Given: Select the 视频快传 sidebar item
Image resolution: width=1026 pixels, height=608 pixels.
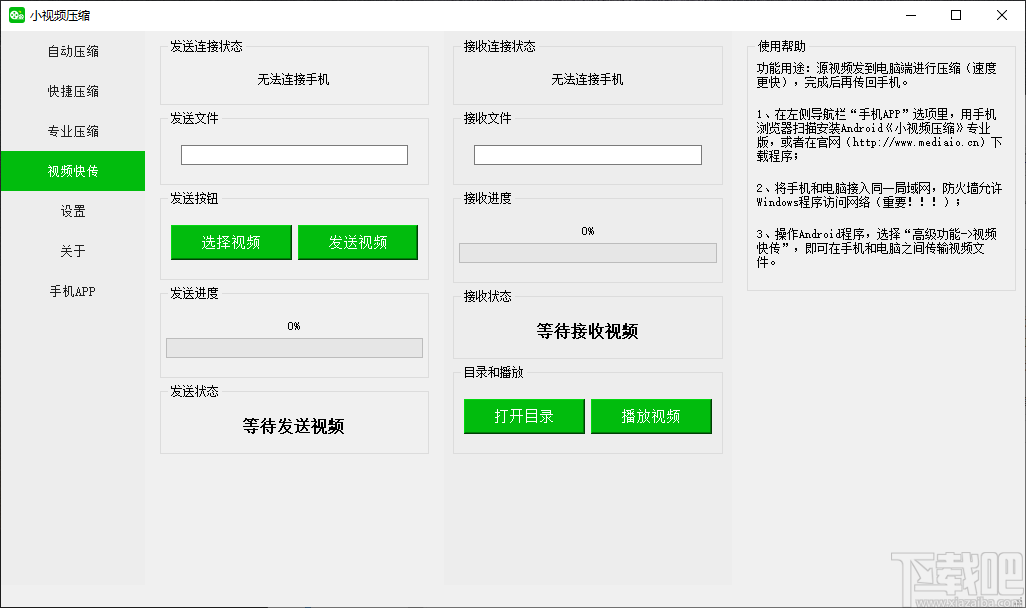Looking at the screenshot, I should 73,171.
